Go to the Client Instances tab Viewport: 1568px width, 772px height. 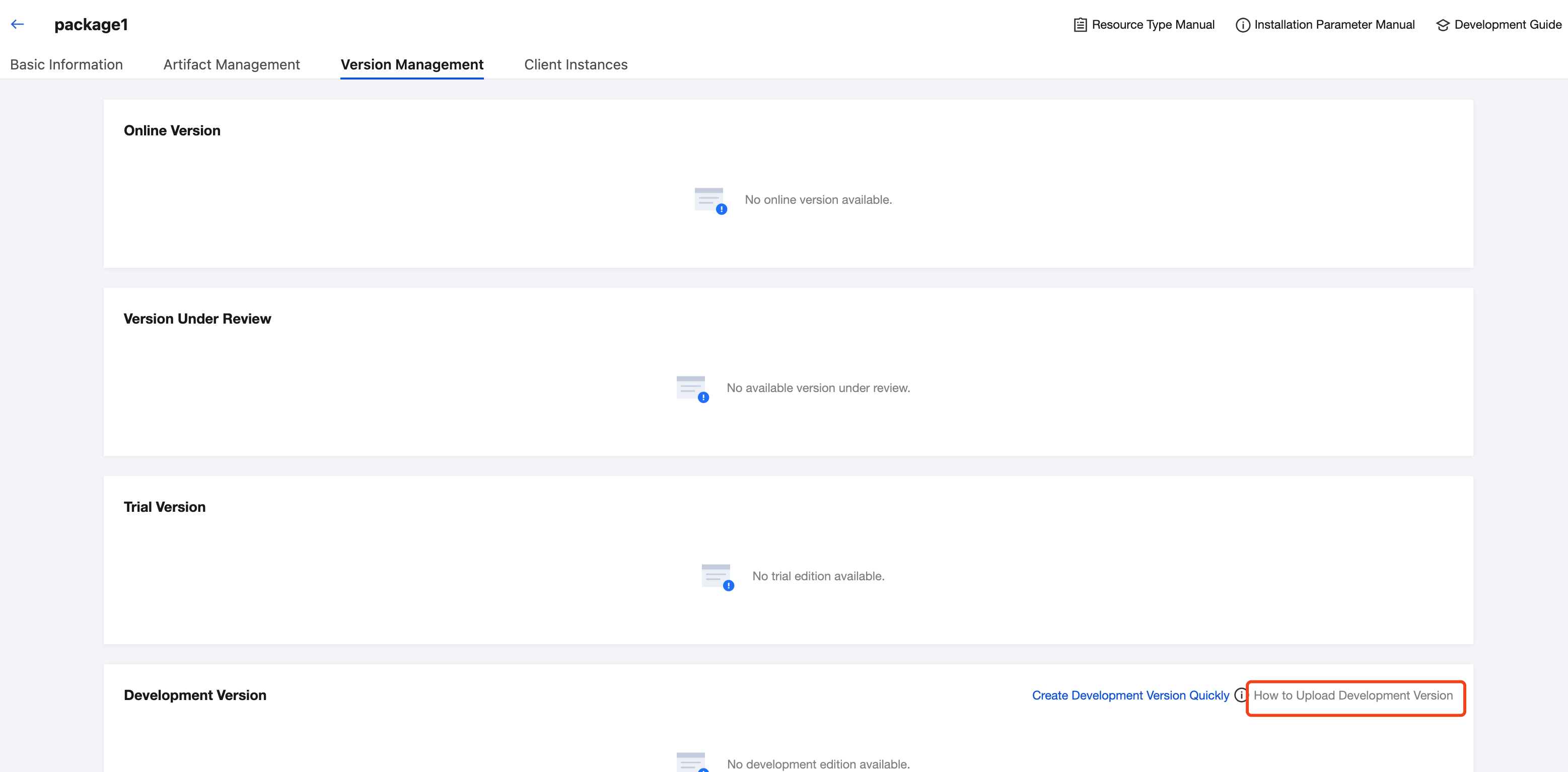point(575,64)
